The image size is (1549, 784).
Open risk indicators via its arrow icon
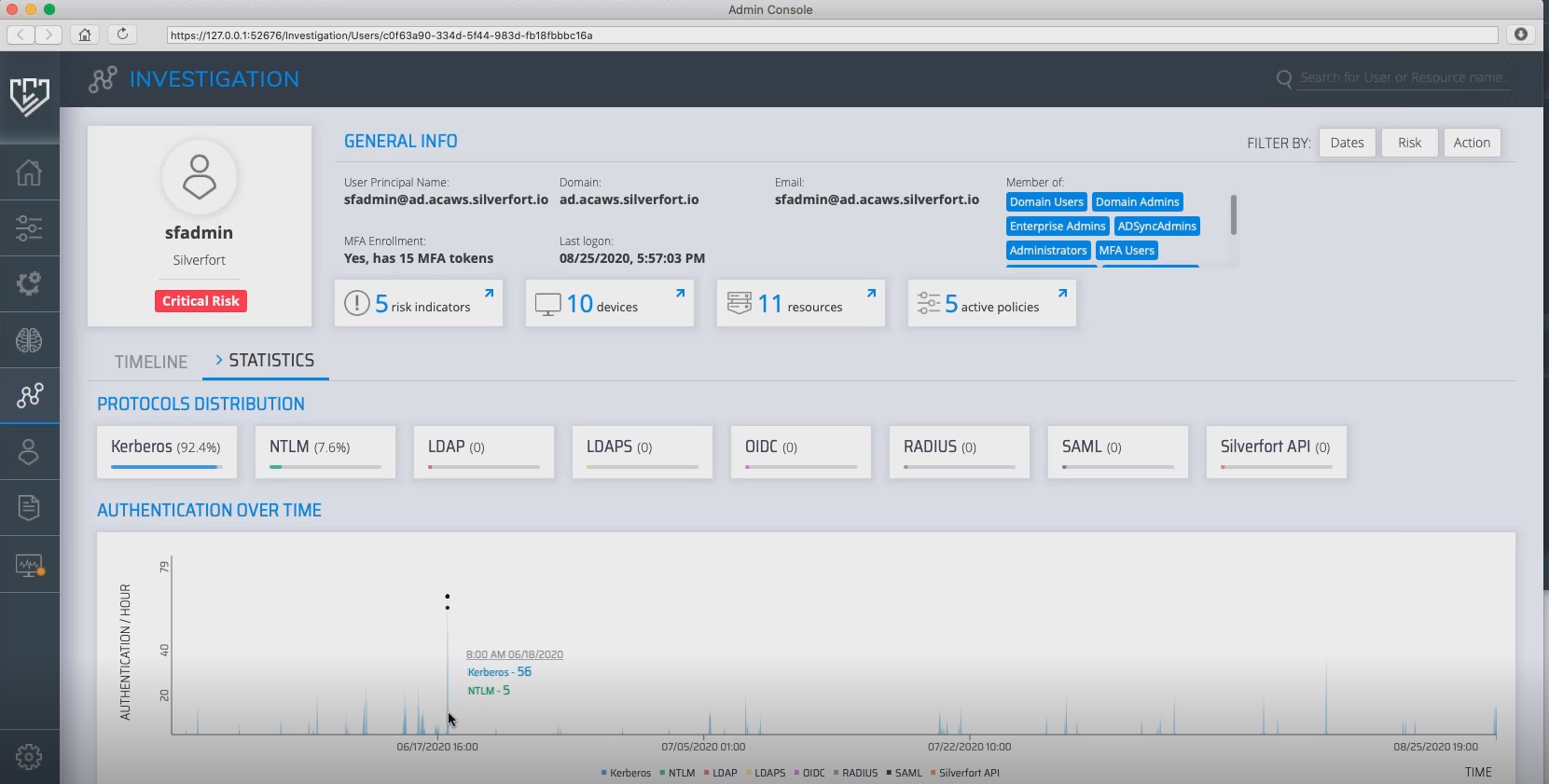point(489,293)
